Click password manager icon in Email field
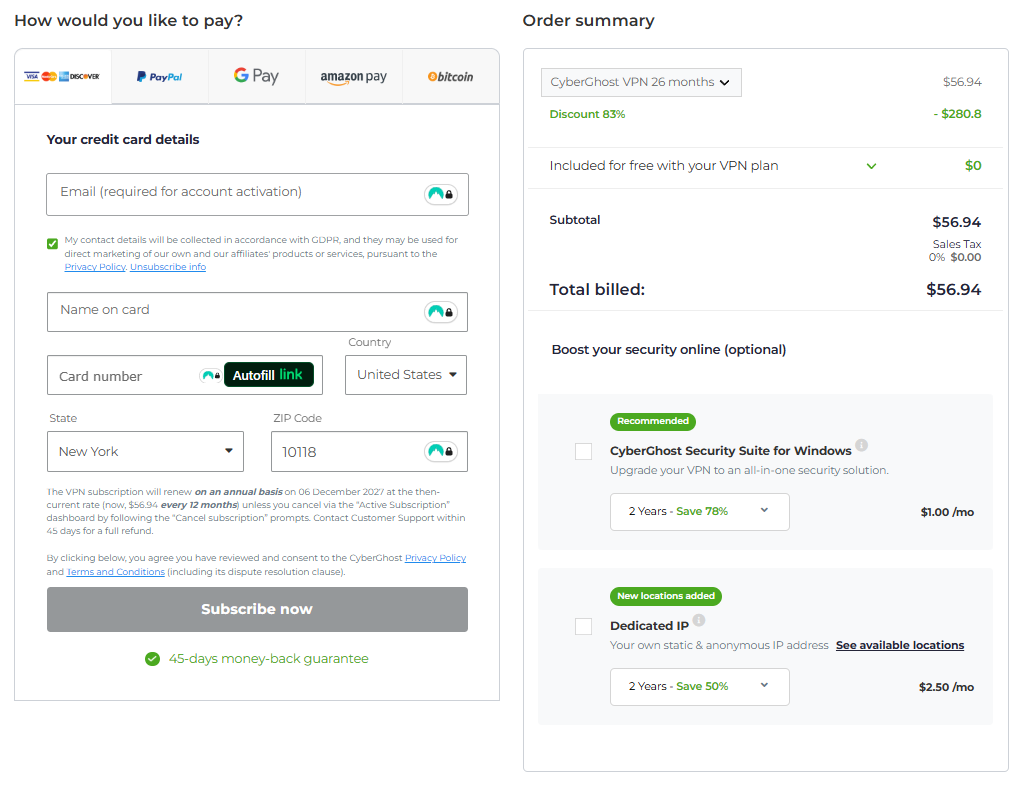The image size is (1022, 786). (x=441, y=194)
